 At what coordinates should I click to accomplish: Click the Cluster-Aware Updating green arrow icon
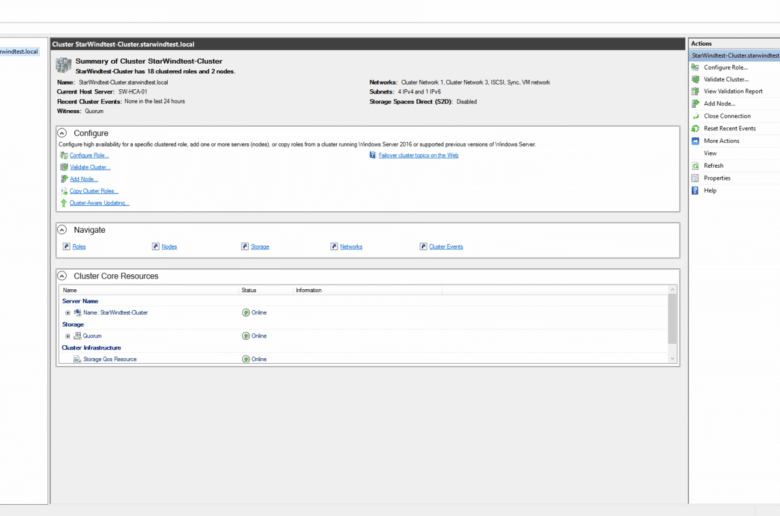click(x=64, y=203)
